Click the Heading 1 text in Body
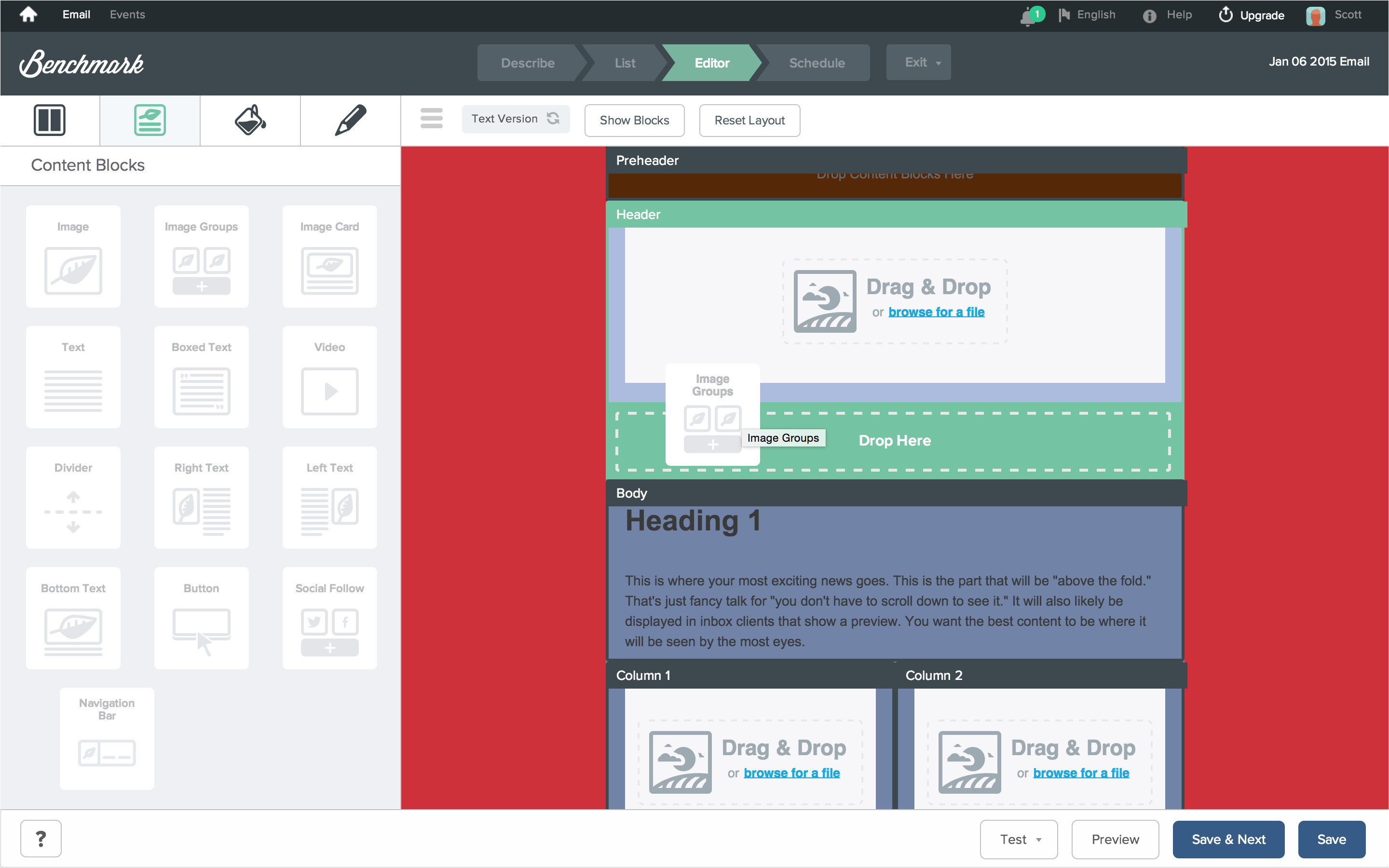1389x868 pixels. click(692, 521)
